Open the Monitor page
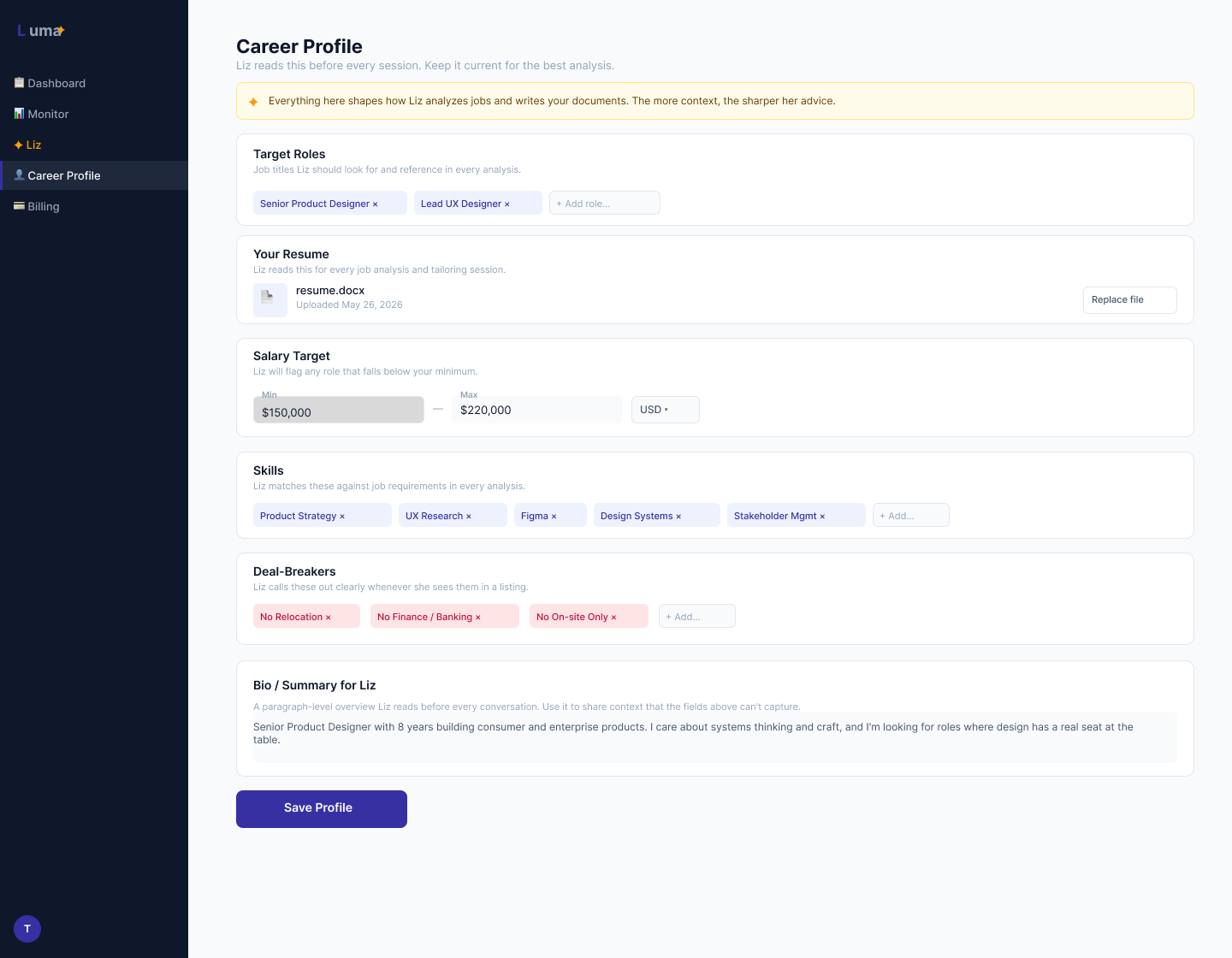This screenshot has height=958, width=1232. [94, 114]
